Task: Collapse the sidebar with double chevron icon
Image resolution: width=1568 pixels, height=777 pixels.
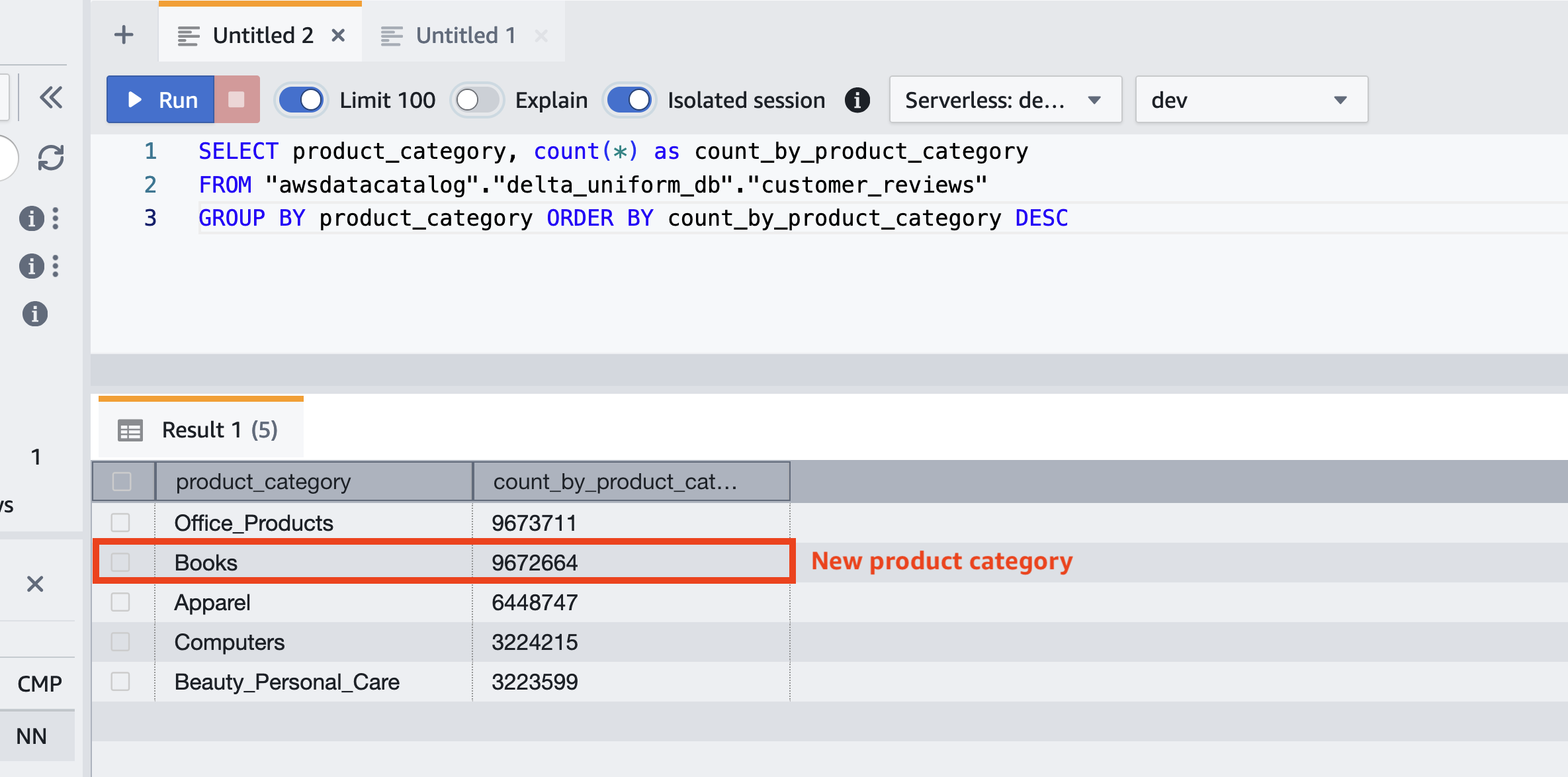Action: [51, 98]
